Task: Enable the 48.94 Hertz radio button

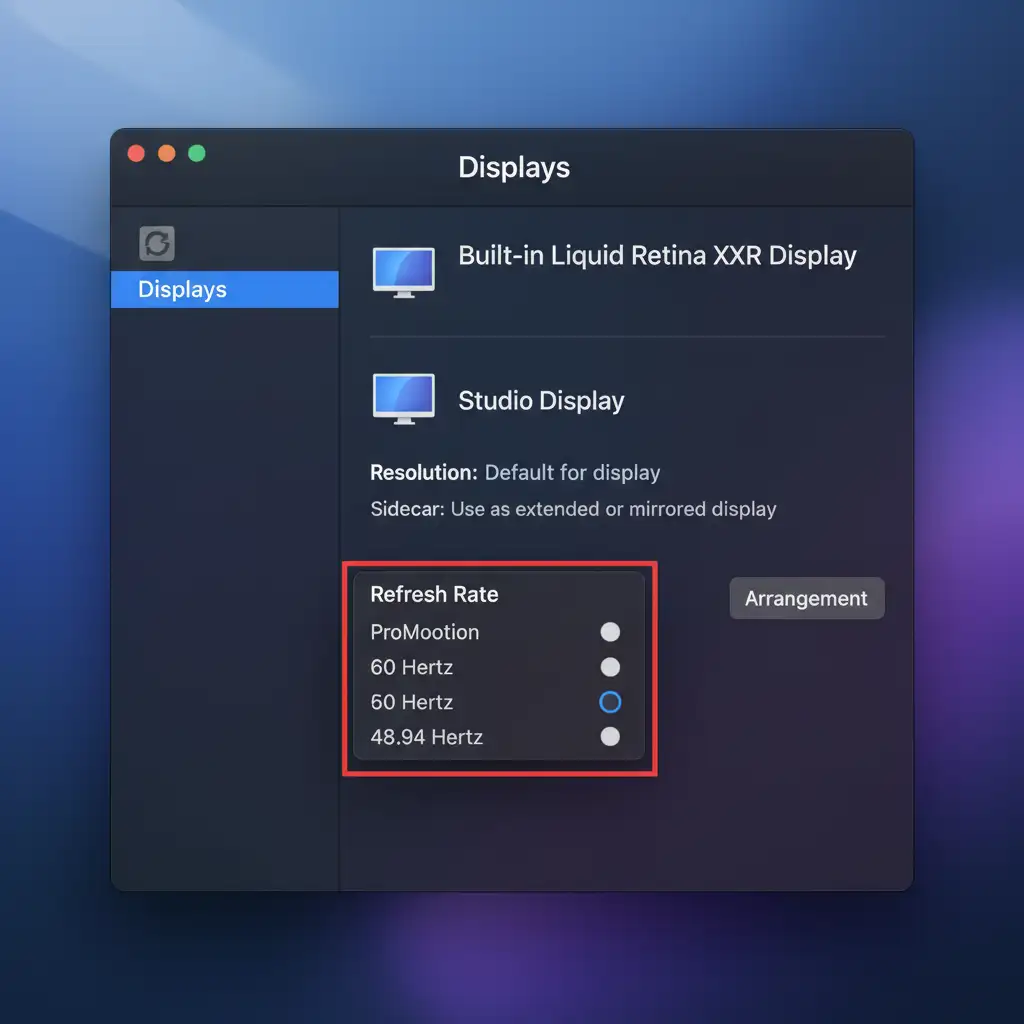Action: [609, 737]
